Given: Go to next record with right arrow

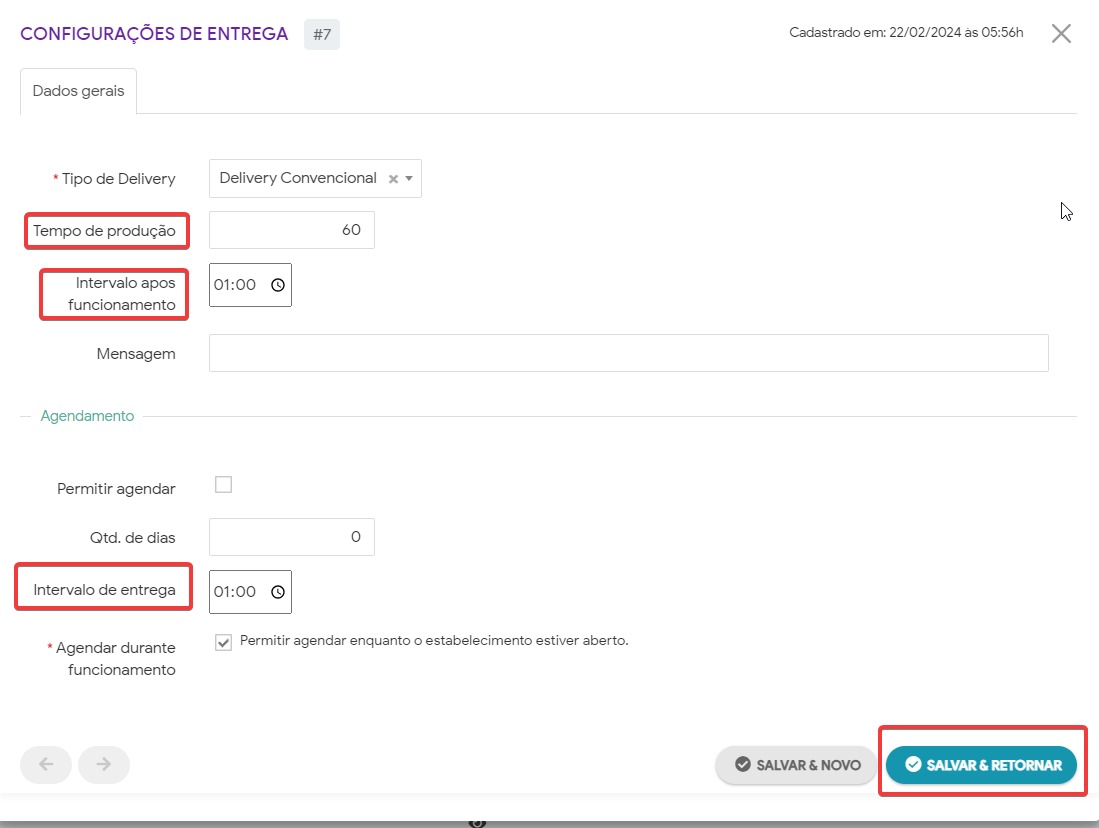Looking at the screenshot, I should pyautogui.click(x=104, y=765).
